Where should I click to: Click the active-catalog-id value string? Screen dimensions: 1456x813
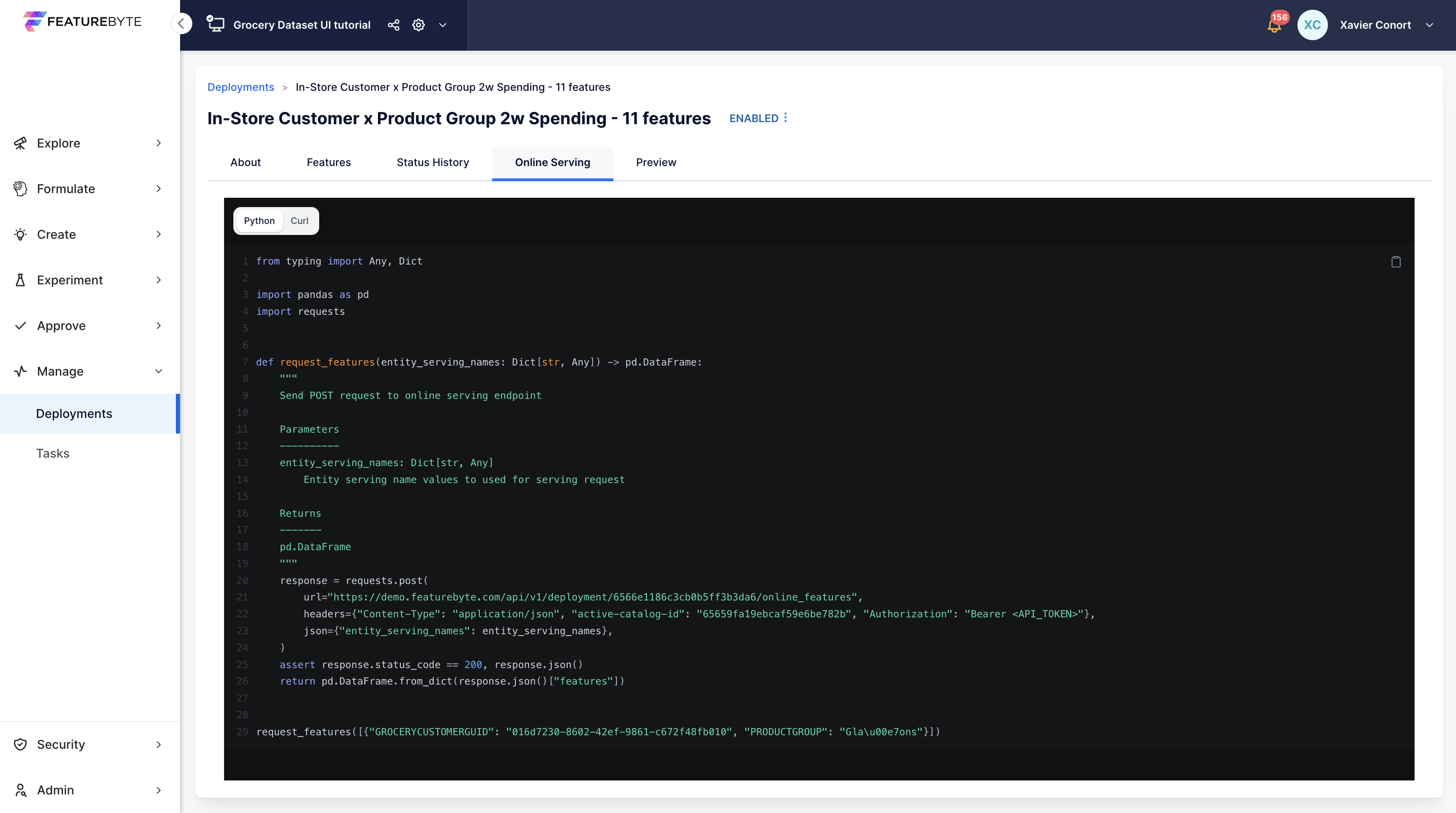click(773, 614)
